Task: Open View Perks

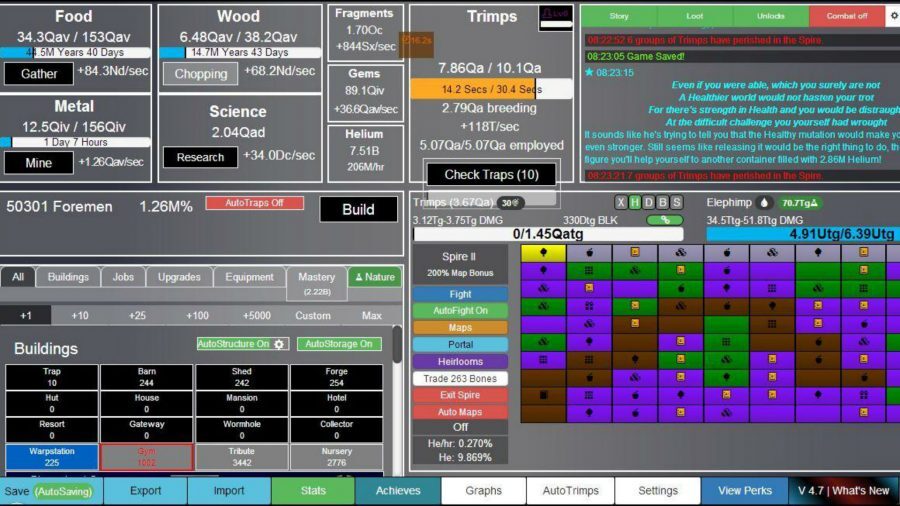Action: pyautogui.click(x=744, y=491)
